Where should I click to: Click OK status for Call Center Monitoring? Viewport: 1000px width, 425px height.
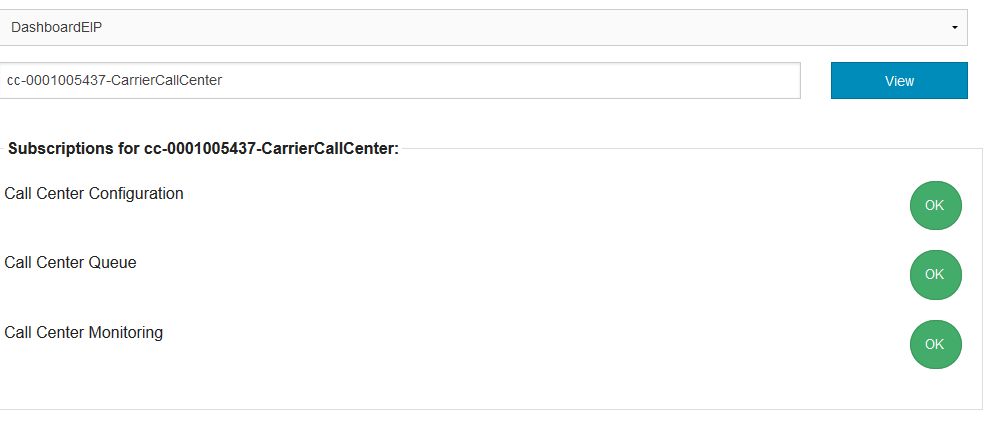click(x=935, y=344)
